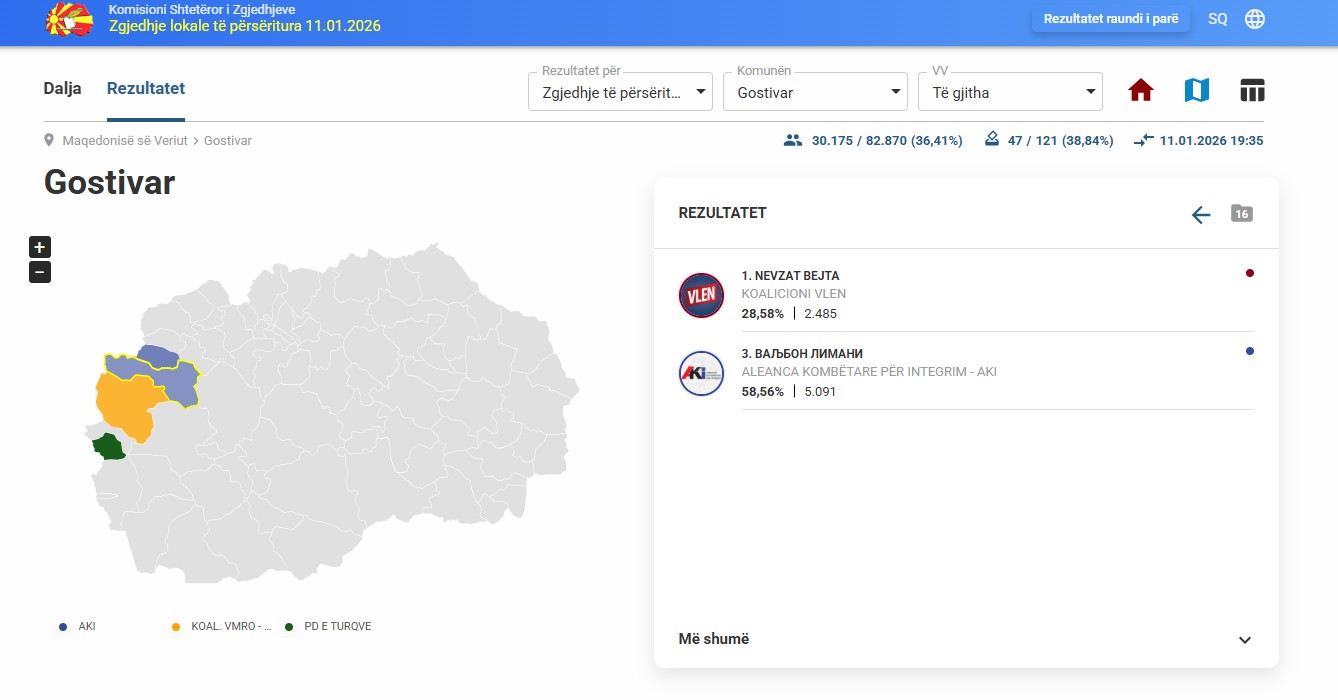Click the VLEN coalition logo
The image size is (1338, 700).
click(x=701, y=295)
